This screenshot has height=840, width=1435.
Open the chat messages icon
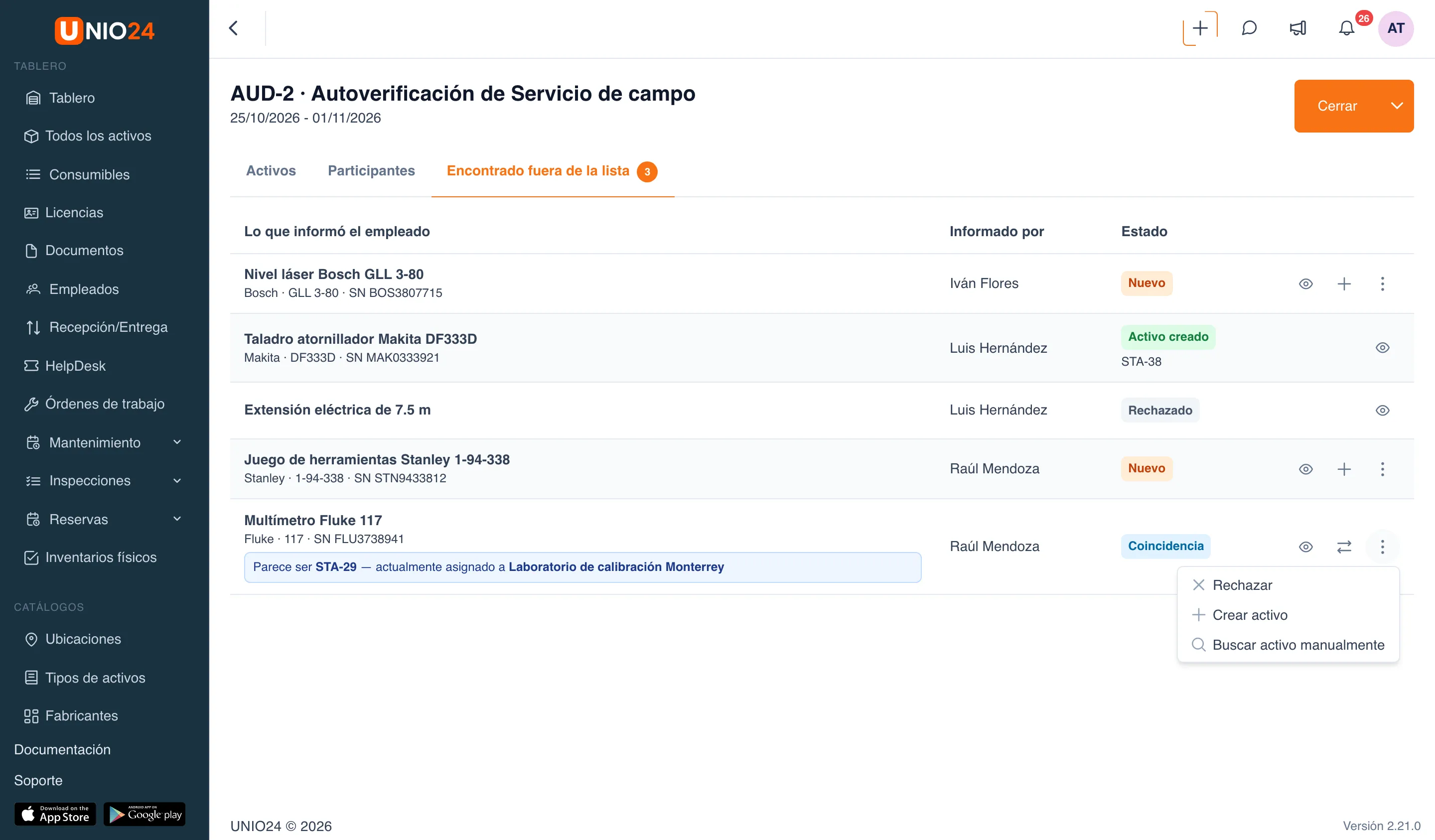(x=1249, y=28)
